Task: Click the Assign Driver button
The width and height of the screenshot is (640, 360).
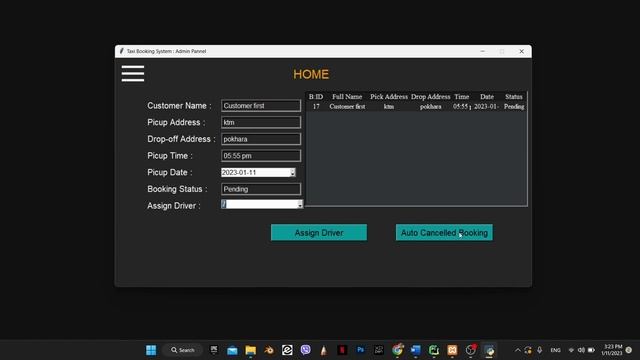Action: [x=319, y=233]
